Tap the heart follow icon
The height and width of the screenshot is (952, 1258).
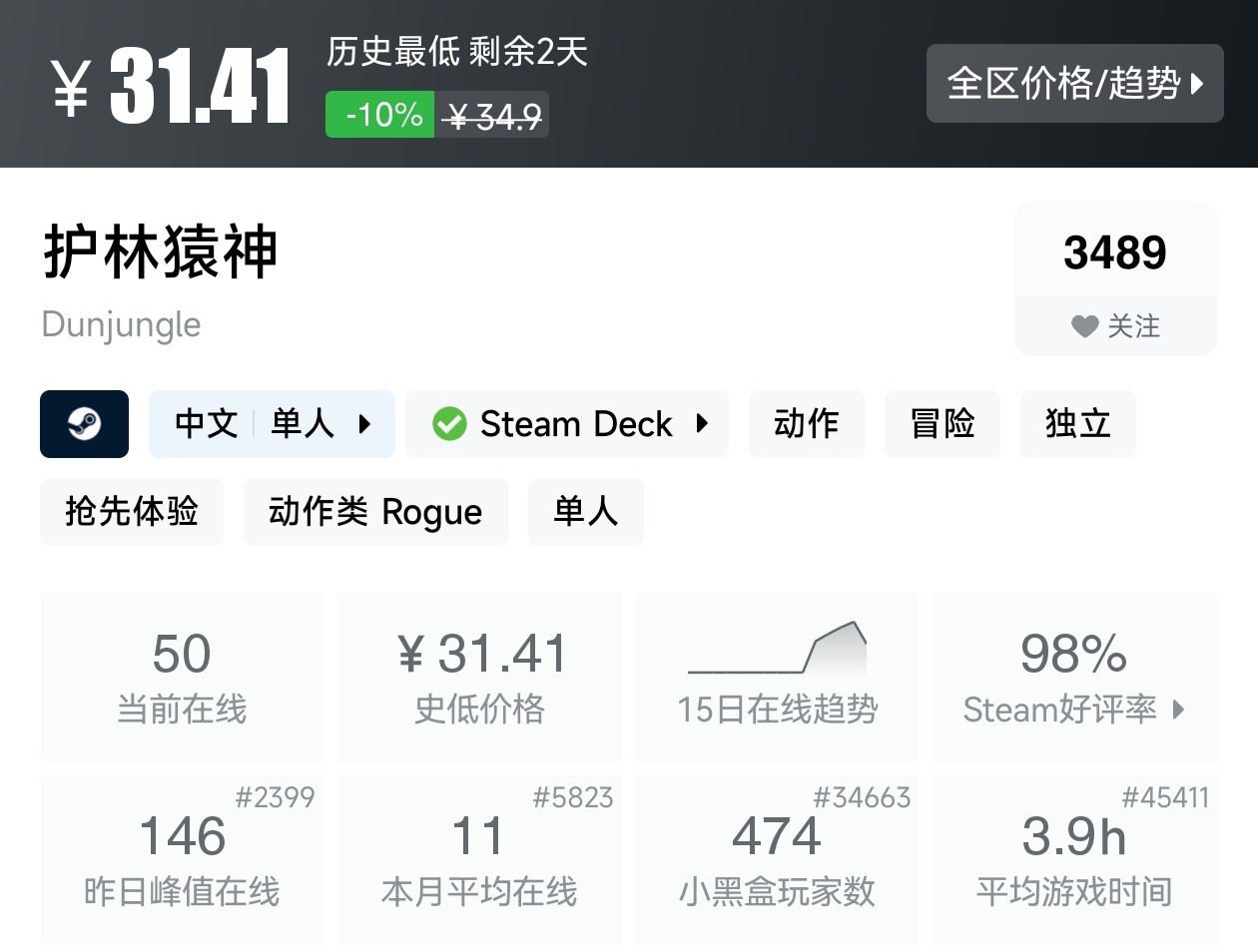coord(1084,326)
